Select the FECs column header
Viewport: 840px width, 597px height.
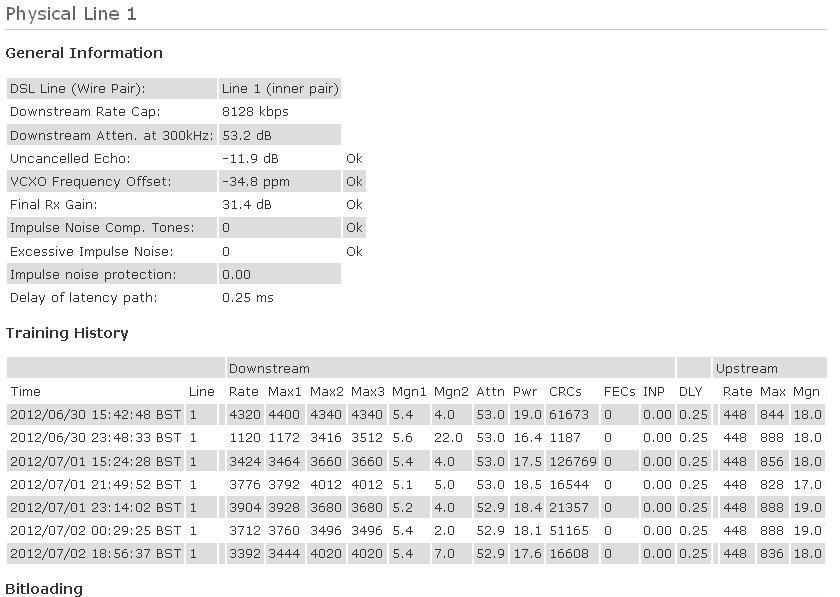(619, 391)
